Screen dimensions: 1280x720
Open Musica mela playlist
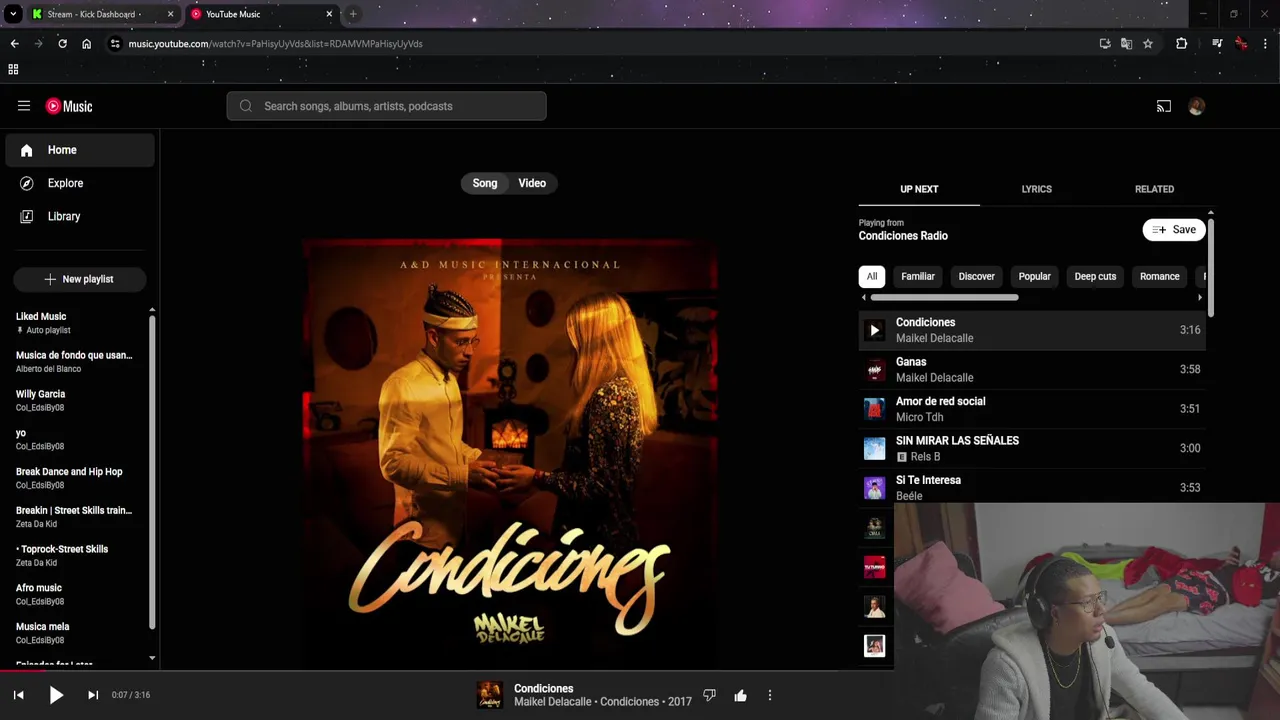80,633
